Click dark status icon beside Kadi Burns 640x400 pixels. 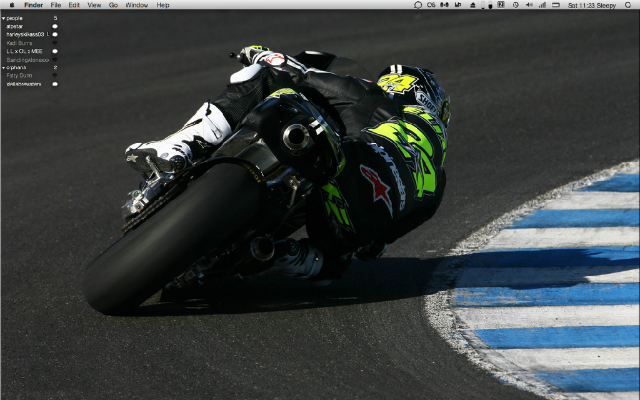tap(55, 43)
